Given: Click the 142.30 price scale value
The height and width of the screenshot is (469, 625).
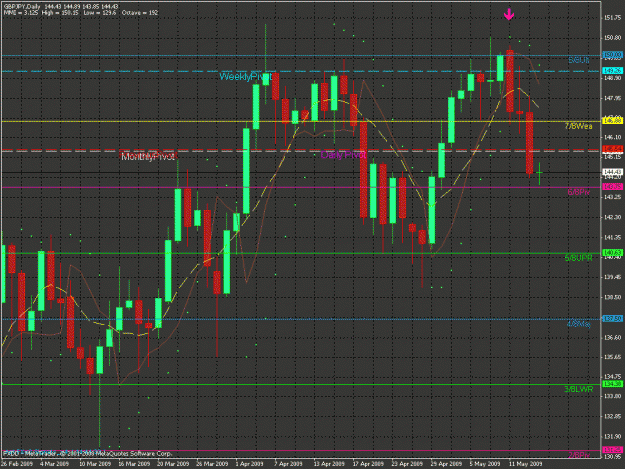Looking at the screenshot, I should [x=613, y=218].
